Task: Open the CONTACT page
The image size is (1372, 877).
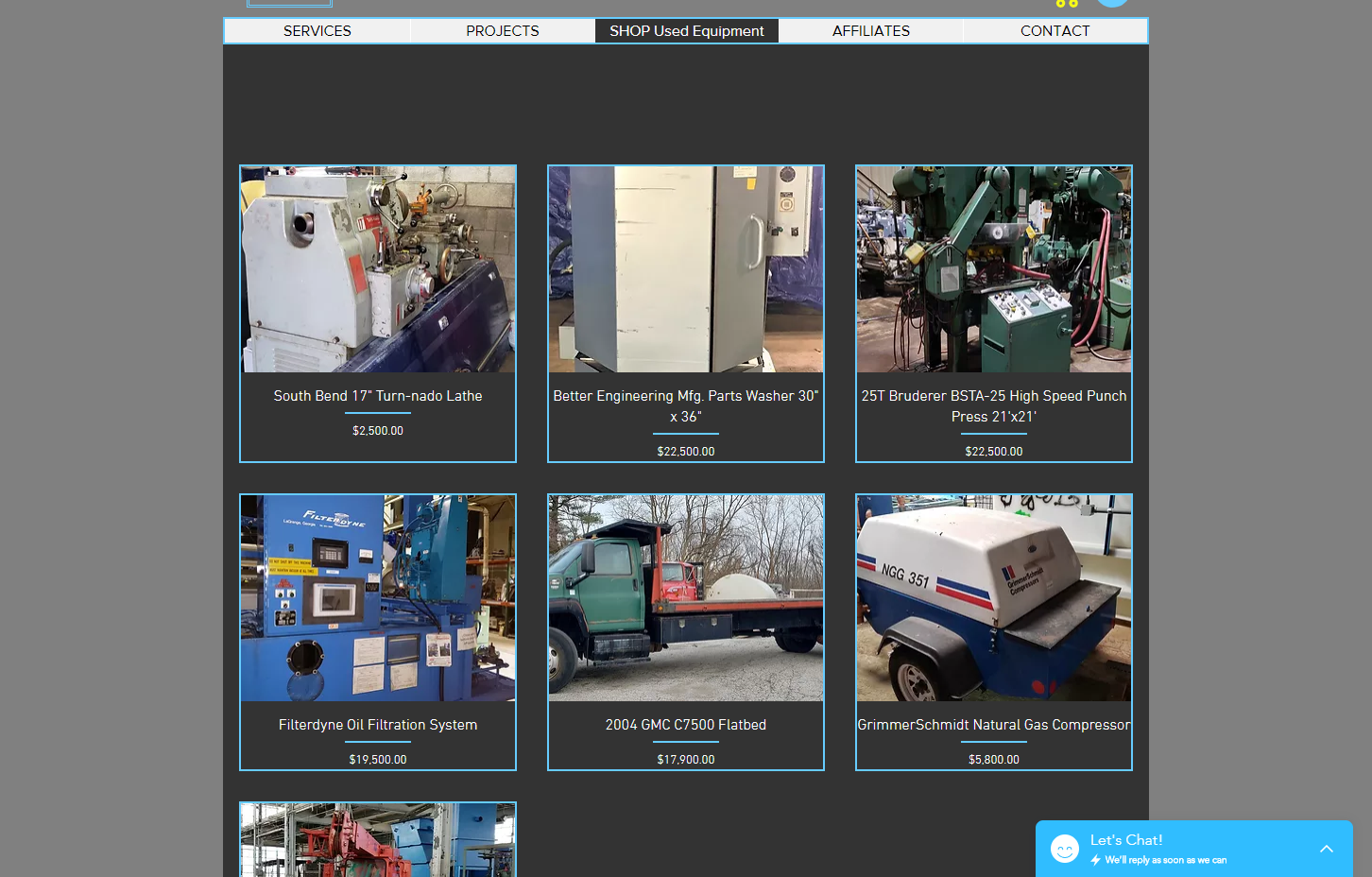Action: click(1055, 31)
